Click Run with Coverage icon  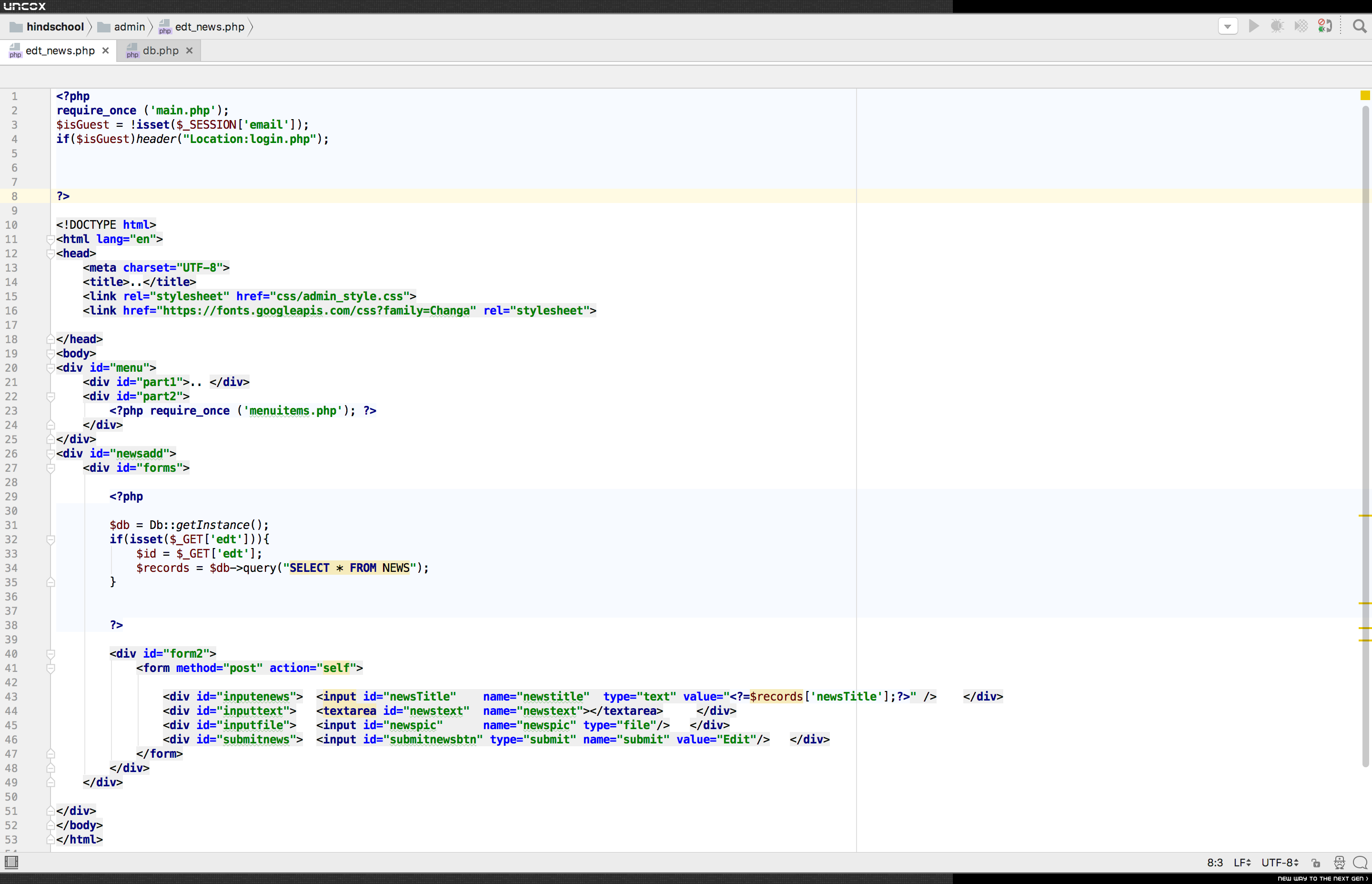point(1301,26)
